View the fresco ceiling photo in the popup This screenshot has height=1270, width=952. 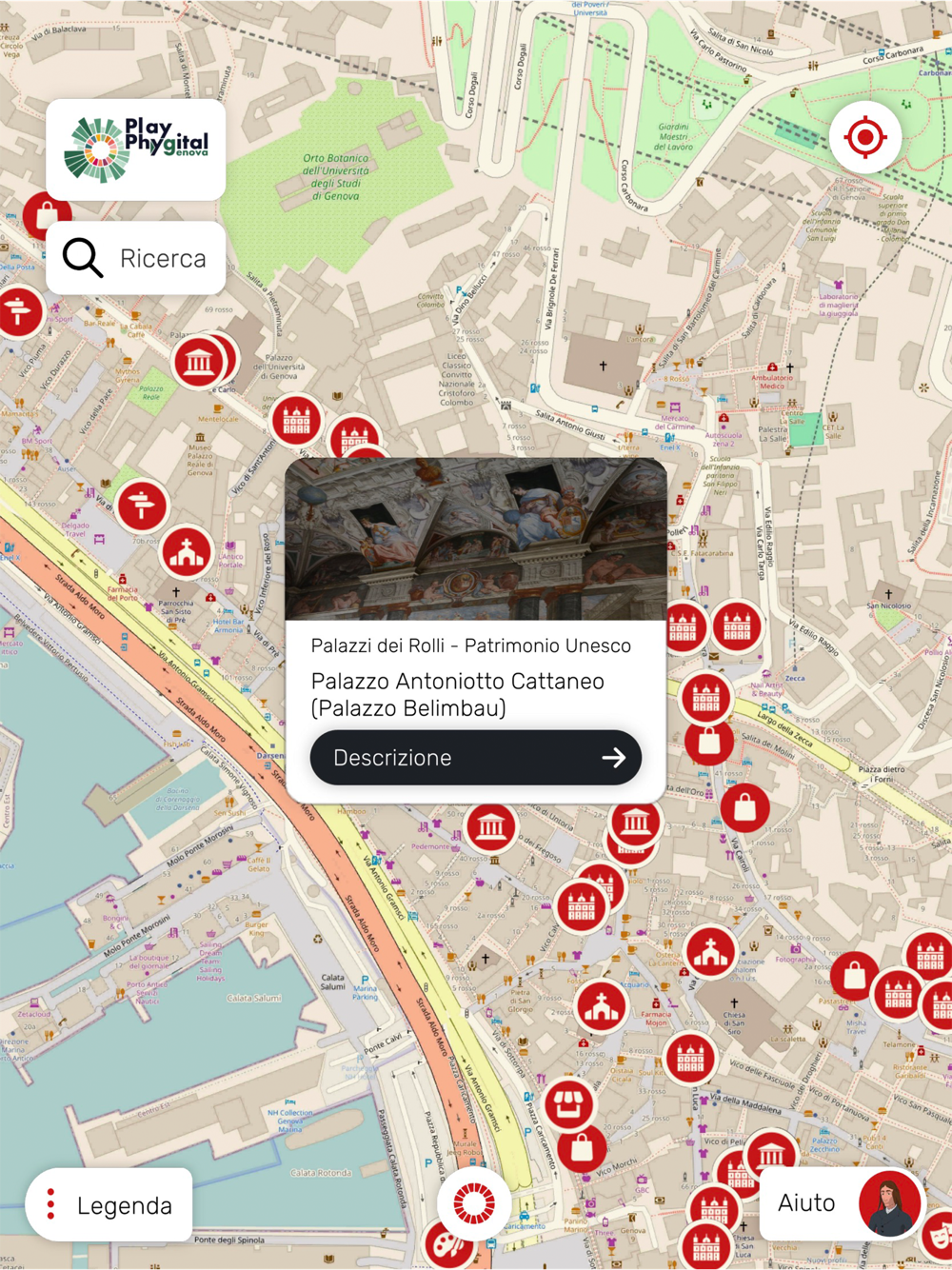(476, 539)
